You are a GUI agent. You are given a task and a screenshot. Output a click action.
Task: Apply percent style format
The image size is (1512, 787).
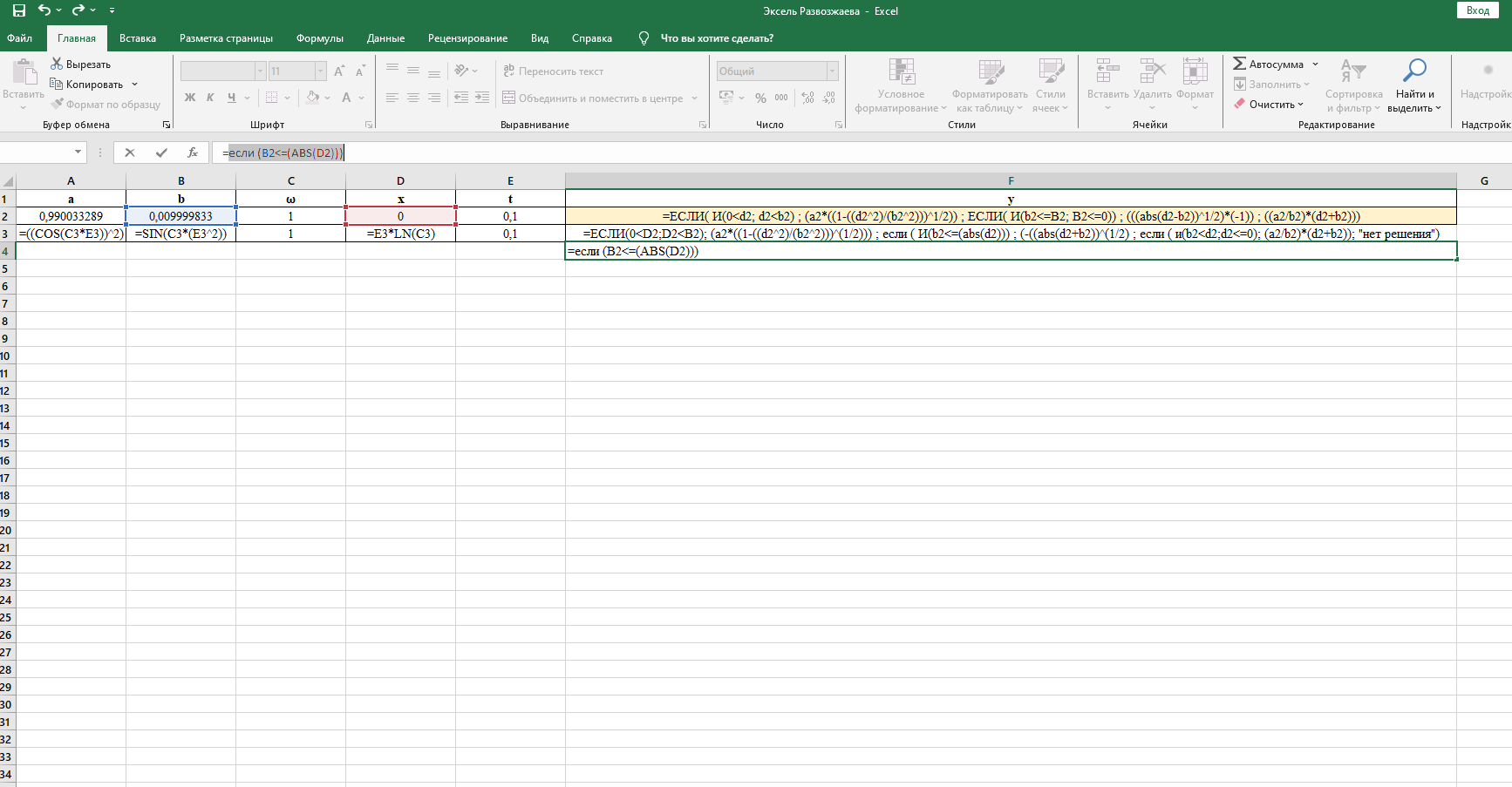[x=761, y=98]
